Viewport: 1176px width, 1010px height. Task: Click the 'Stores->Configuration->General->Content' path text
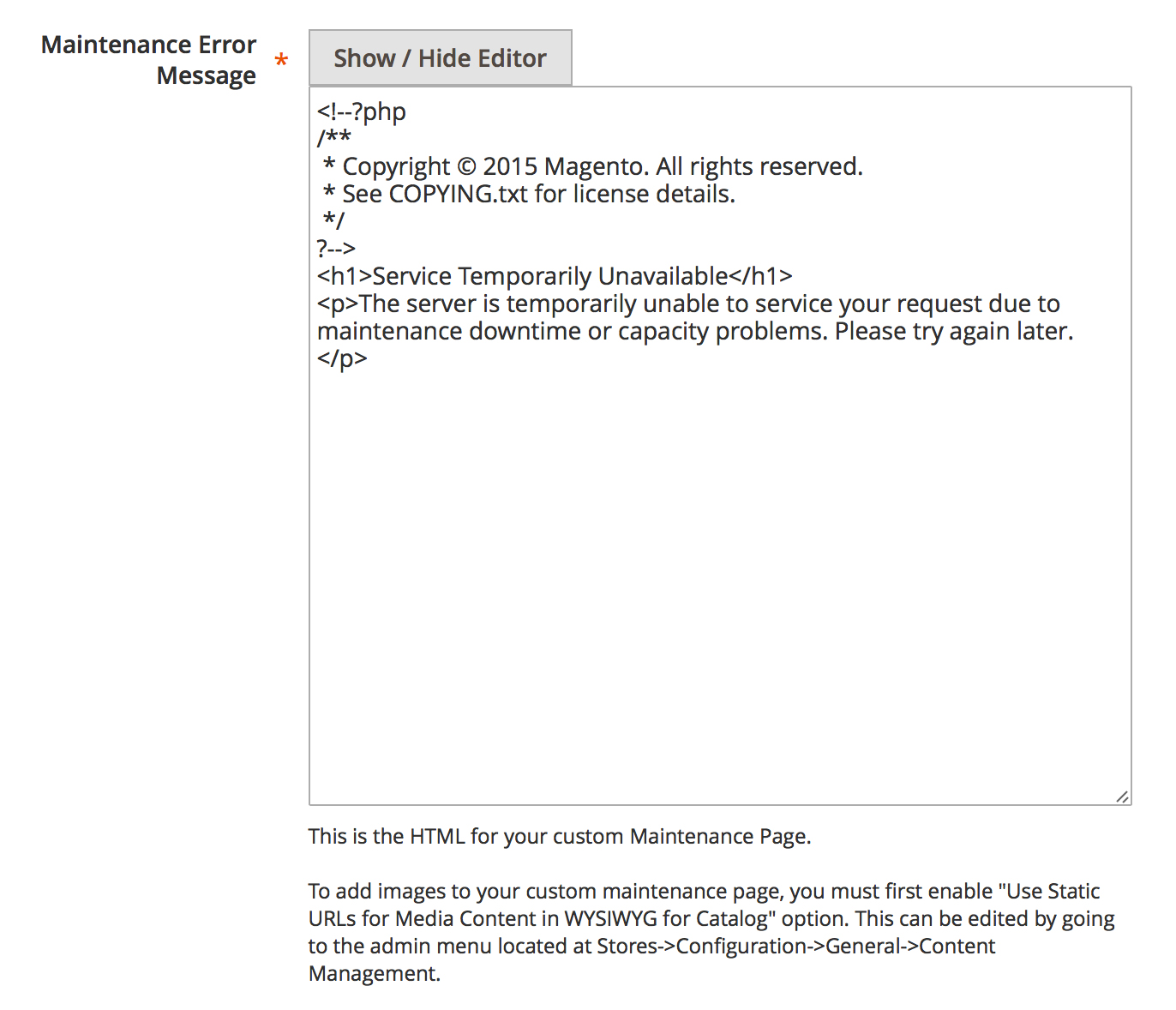pyautogui.click(x=796, y=946)
